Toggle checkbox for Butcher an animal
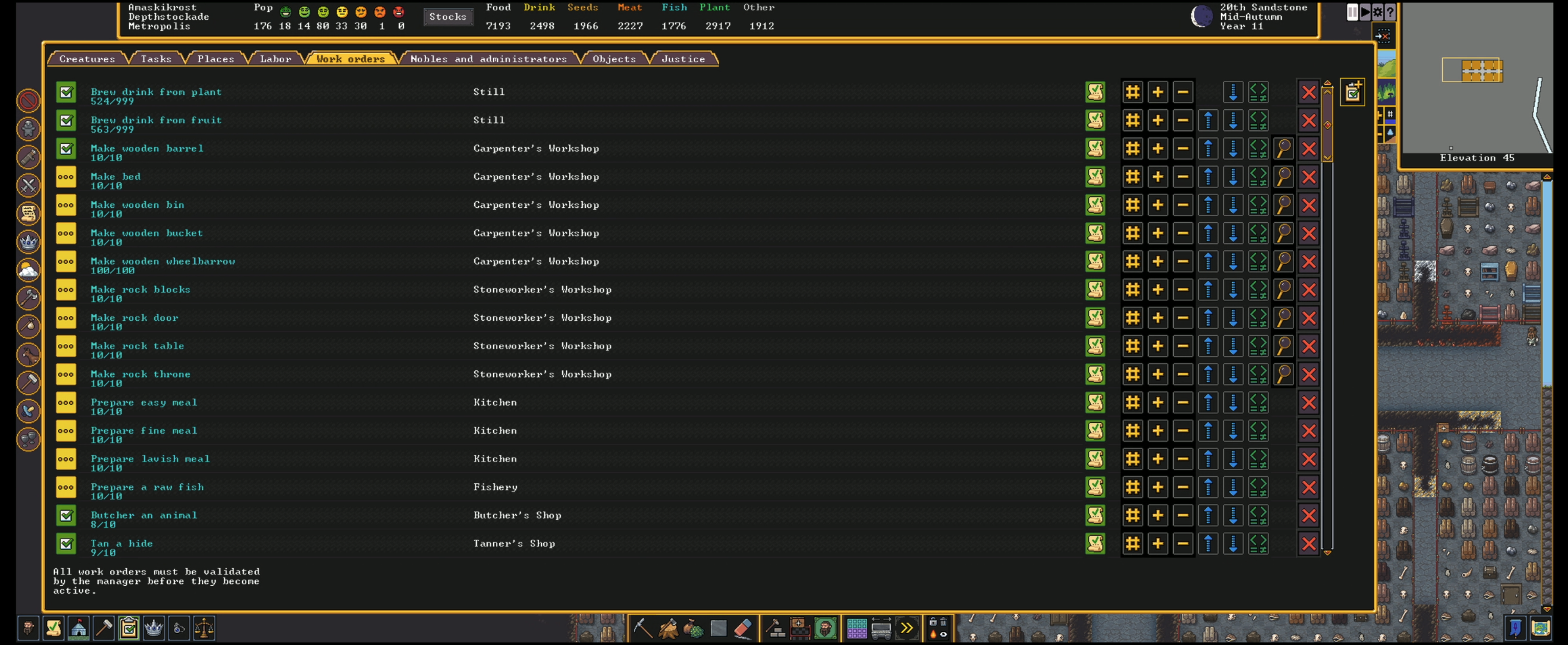1568x645 pixels. (66, 515)
